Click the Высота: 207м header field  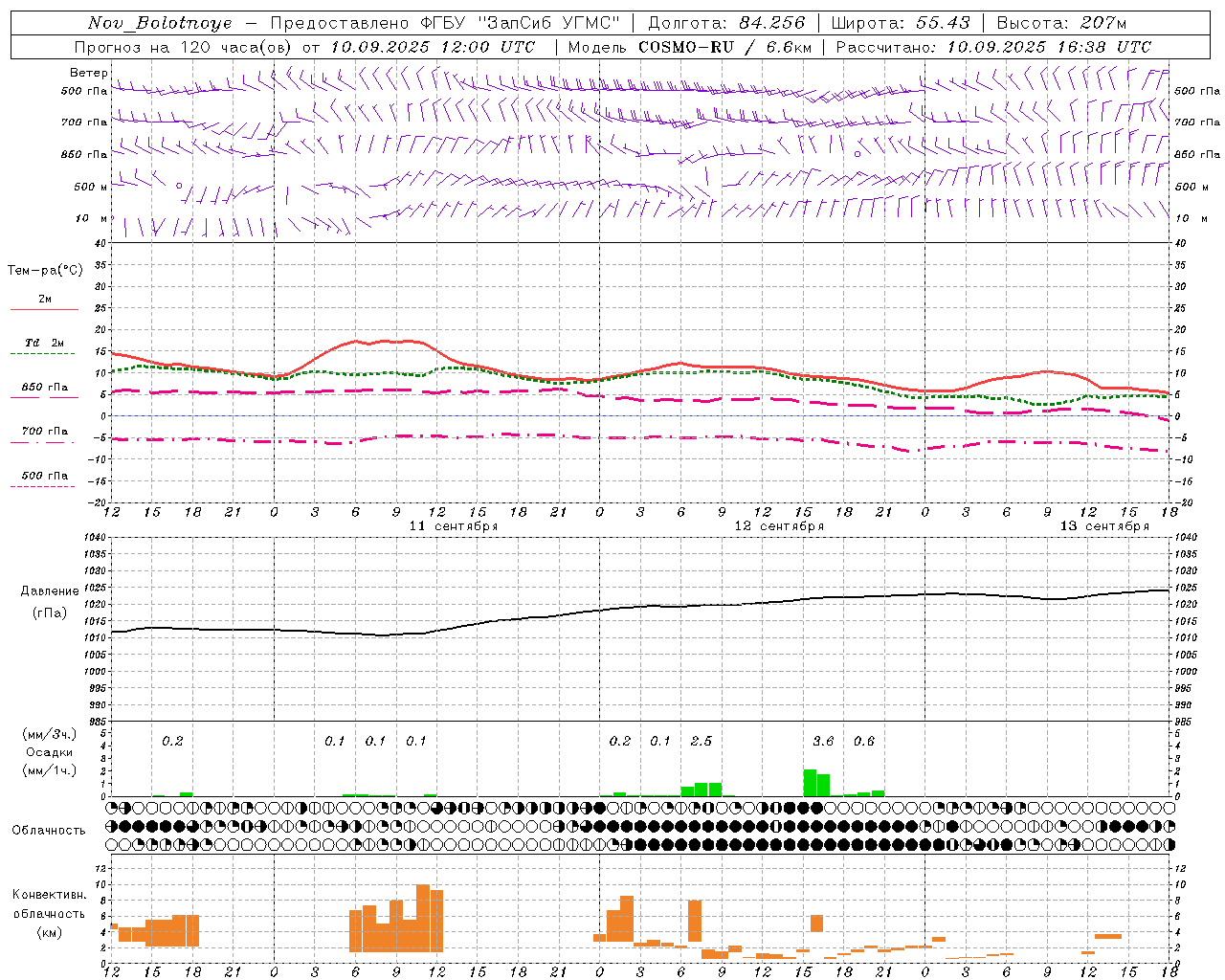pos(1061,23)
